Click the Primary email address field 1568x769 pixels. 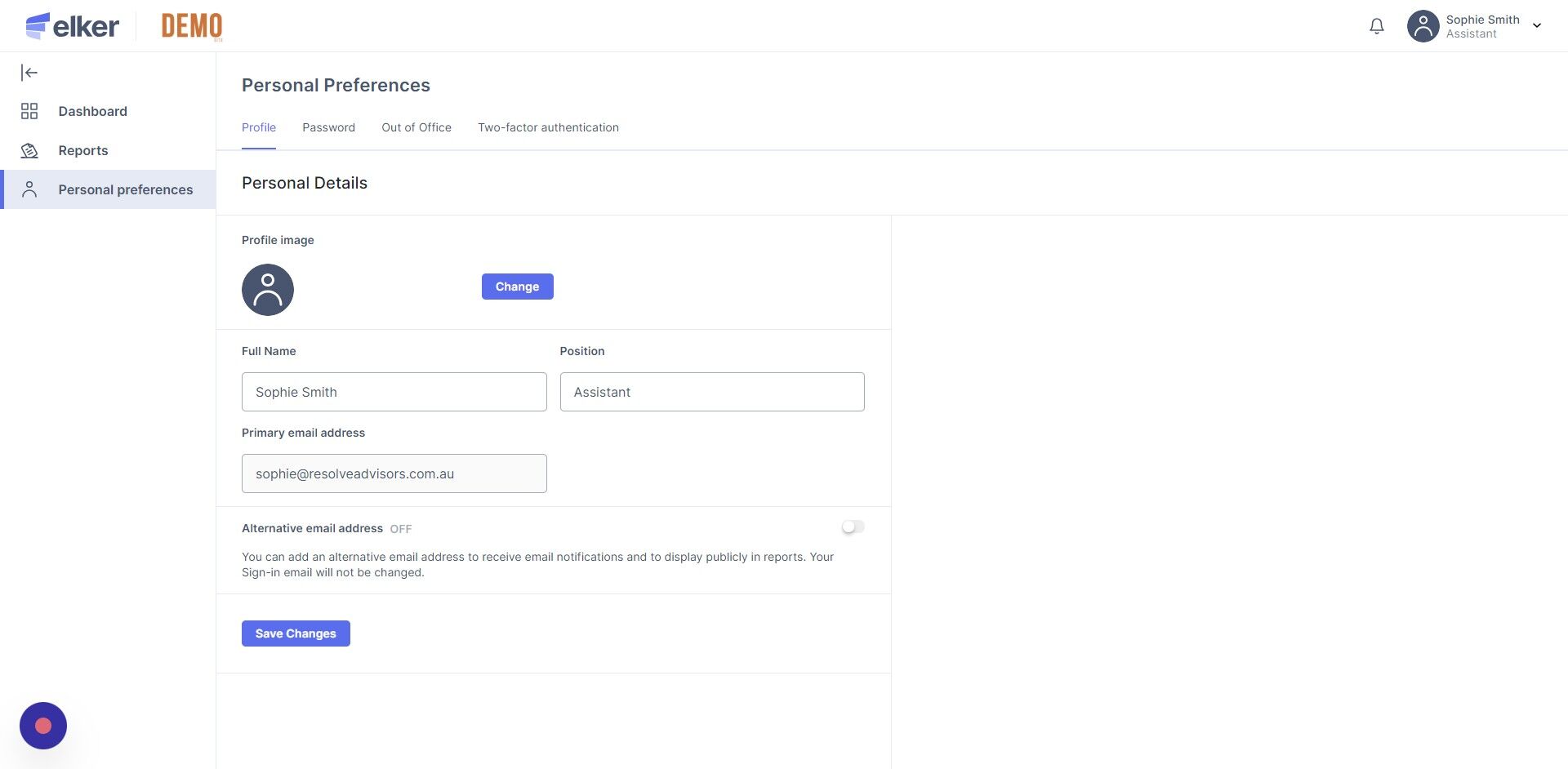coord(394,473)
